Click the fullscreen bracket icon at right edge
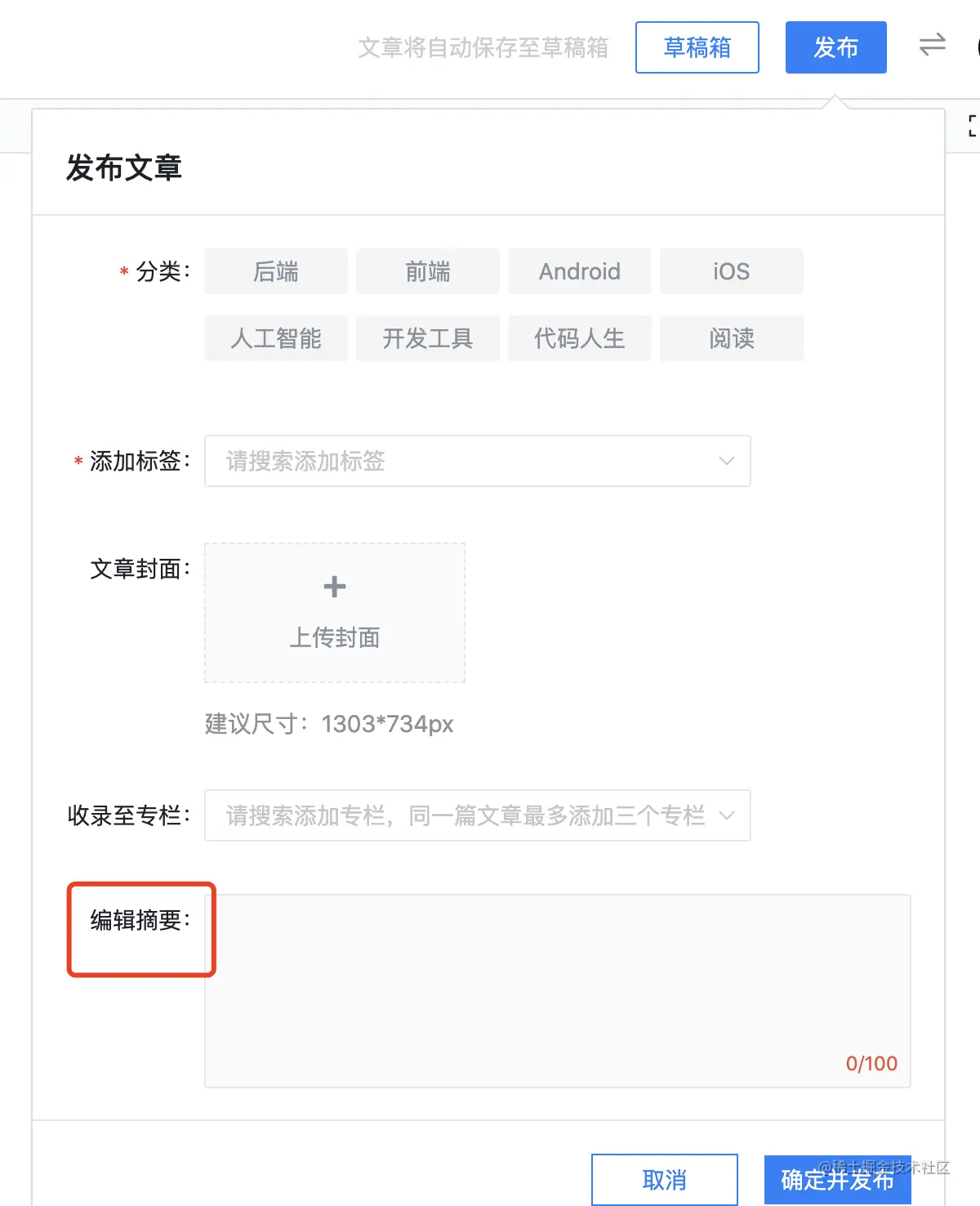980x1206 pixels. pyautogui.click(x=972, y=126)
